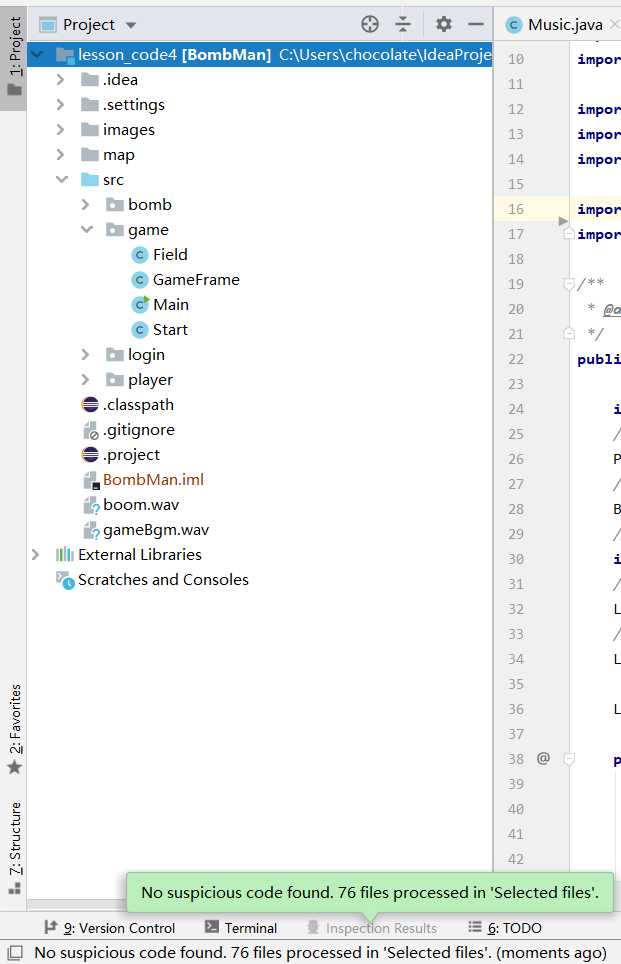The width and height of the screenshot is (621, 964).
Task: Fold the imports at line 17
Action: 569,234
